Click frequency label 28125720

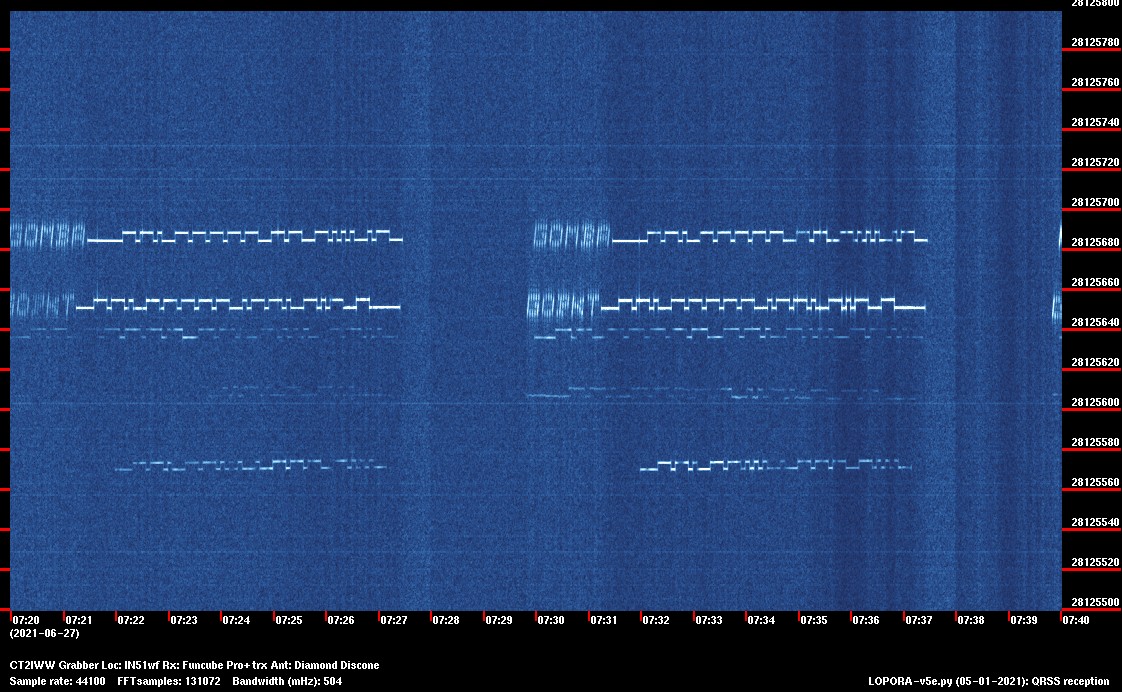point(1095,163)
